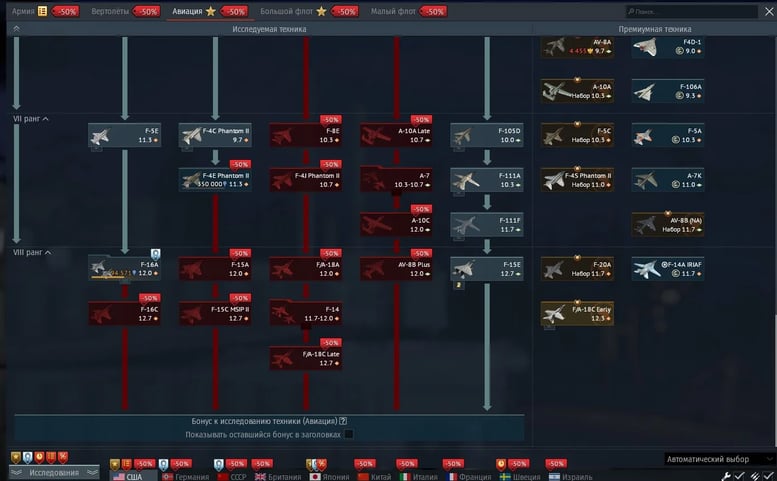
Task: Click the A-10C aircraft card
Action: pyautogui.click(x=396, y=224)
